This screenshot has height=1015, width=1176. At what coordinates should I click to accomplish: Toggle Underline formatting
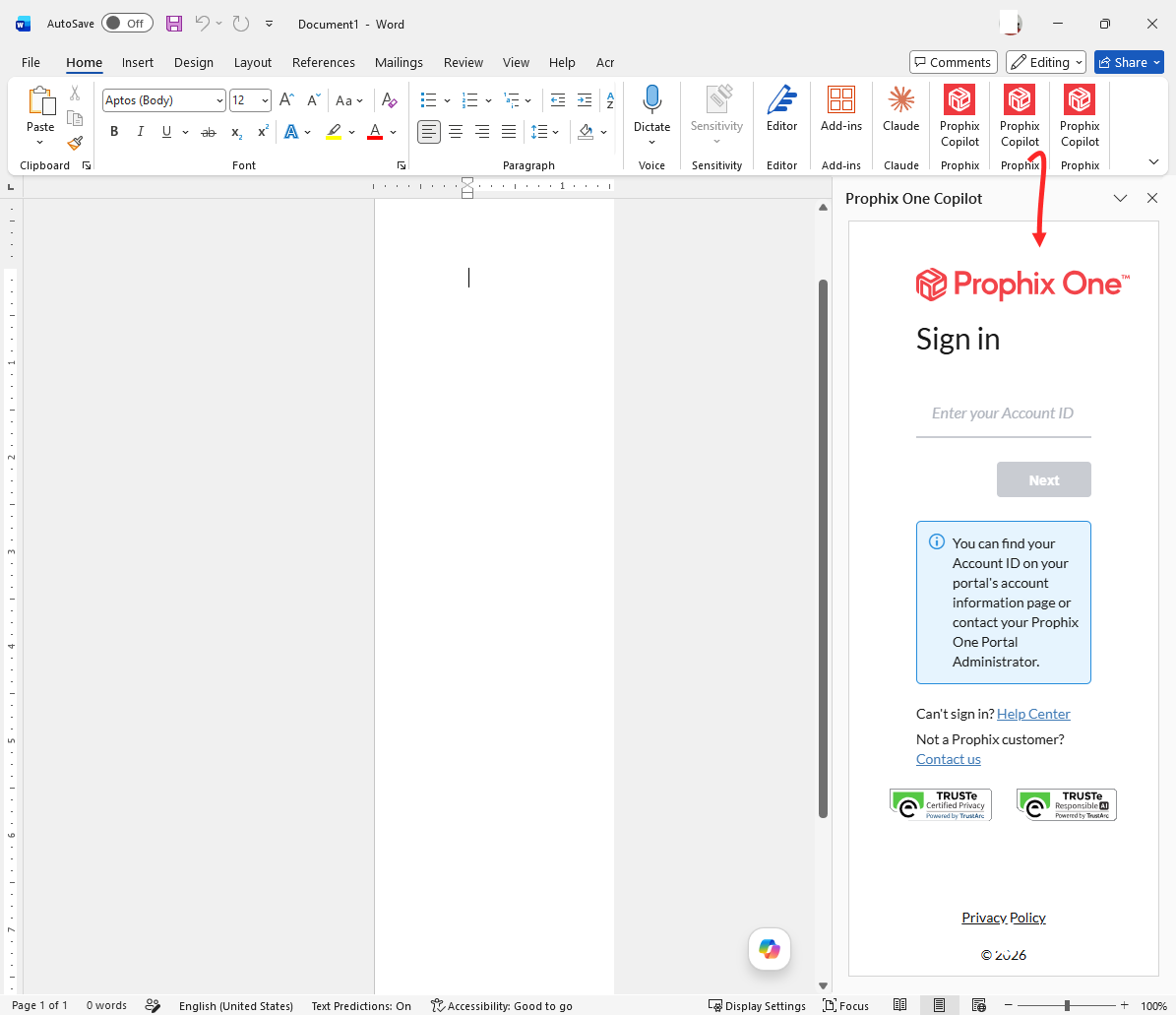pyautogui.click(x=166, y=132)
